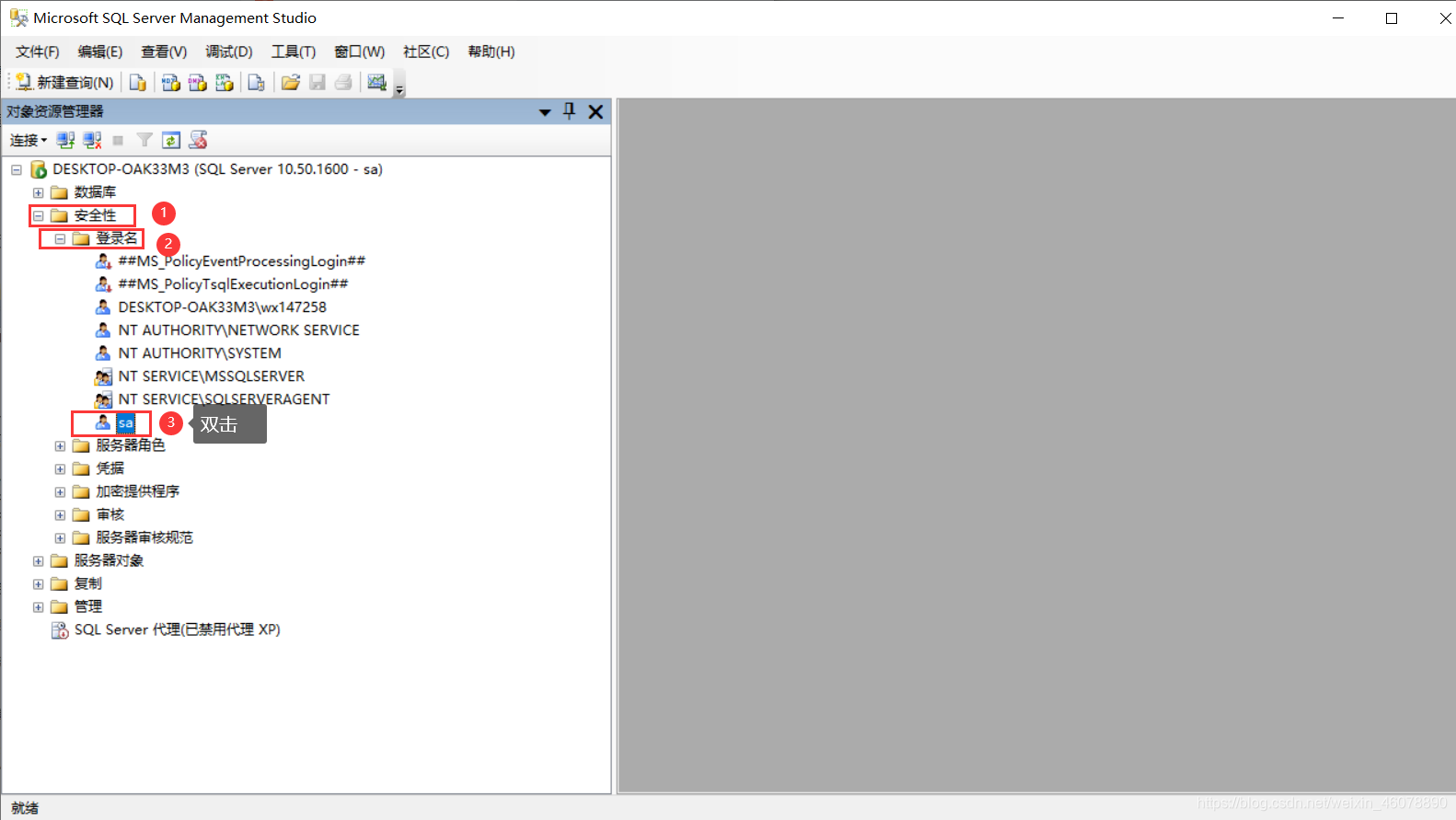The height and width of the screenshot is (820, 1456).
Task: Open the 调试(D) menu
Action: 229,52
